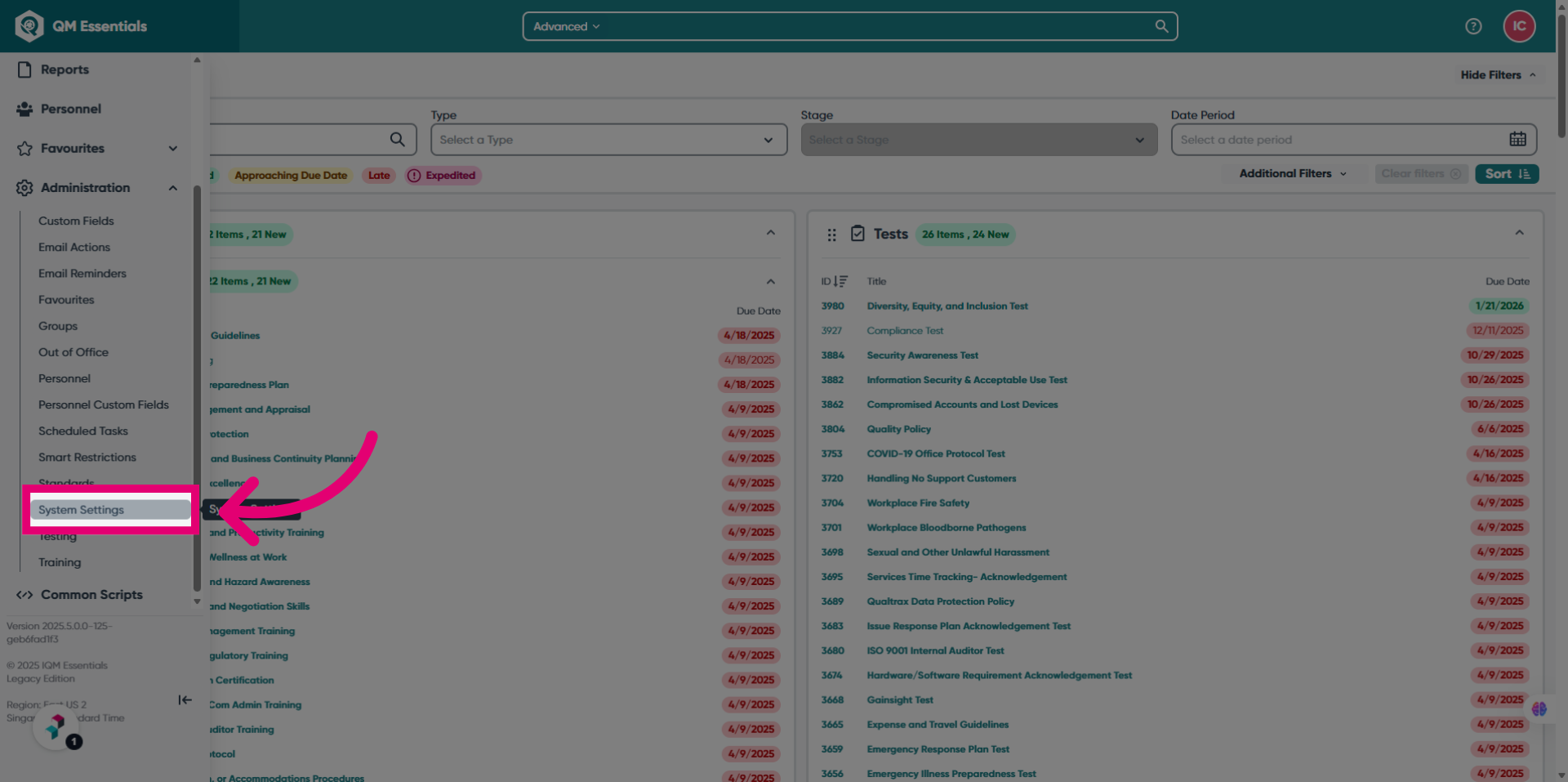Screen dimensions: 1568x782
Task: Click the Favourites star icon
Action: (24, 148)
